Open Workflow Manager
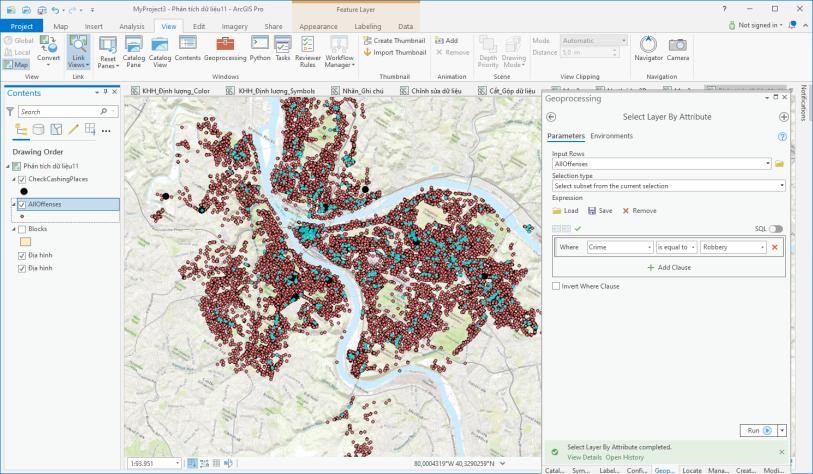 coord(339,51)
